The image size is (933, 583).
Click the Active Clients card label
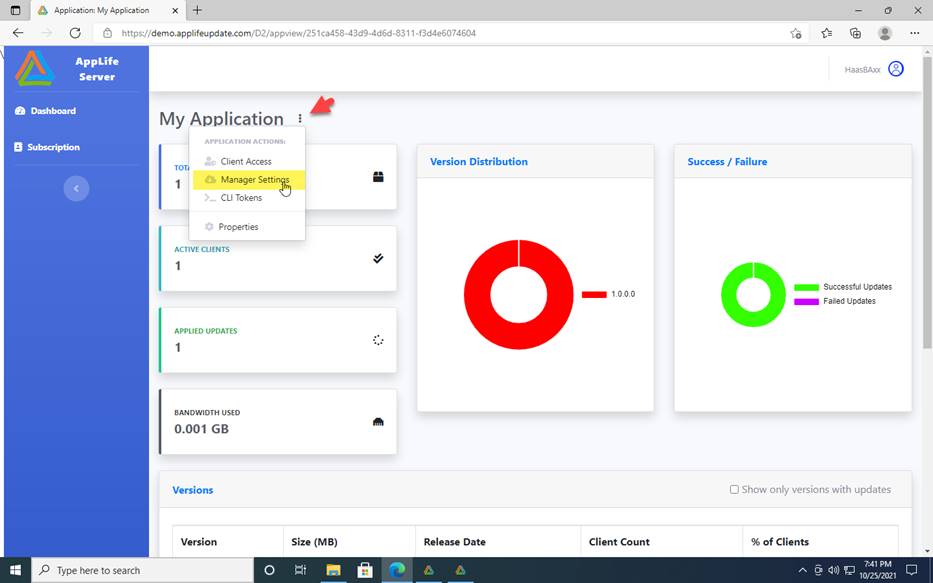(x=202, y=249)
